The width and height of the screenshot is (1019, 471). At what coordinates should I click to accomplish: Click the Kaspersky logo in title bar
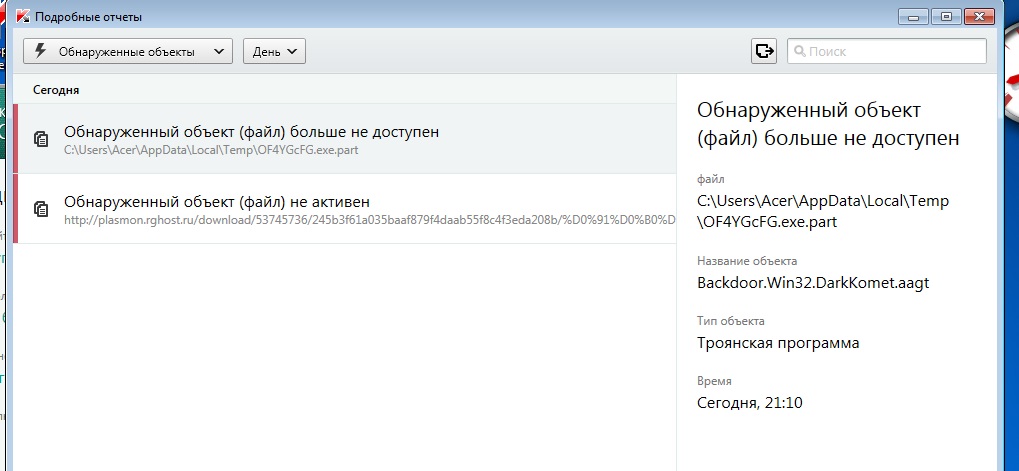coord(19,17)
